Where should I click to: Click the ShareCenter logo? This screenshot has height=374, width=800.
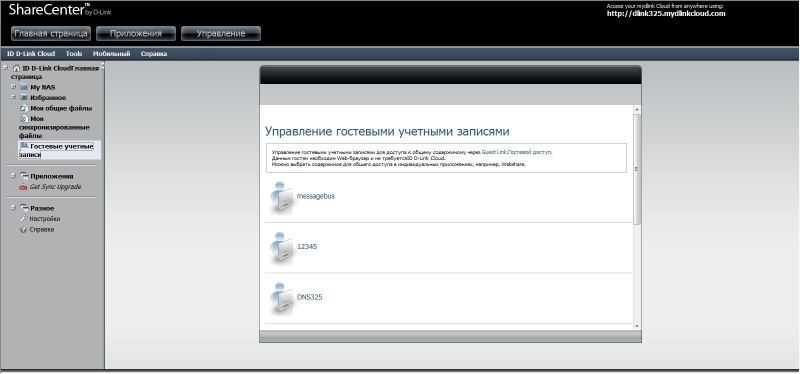pyautogui.click(x=60, y=9)
